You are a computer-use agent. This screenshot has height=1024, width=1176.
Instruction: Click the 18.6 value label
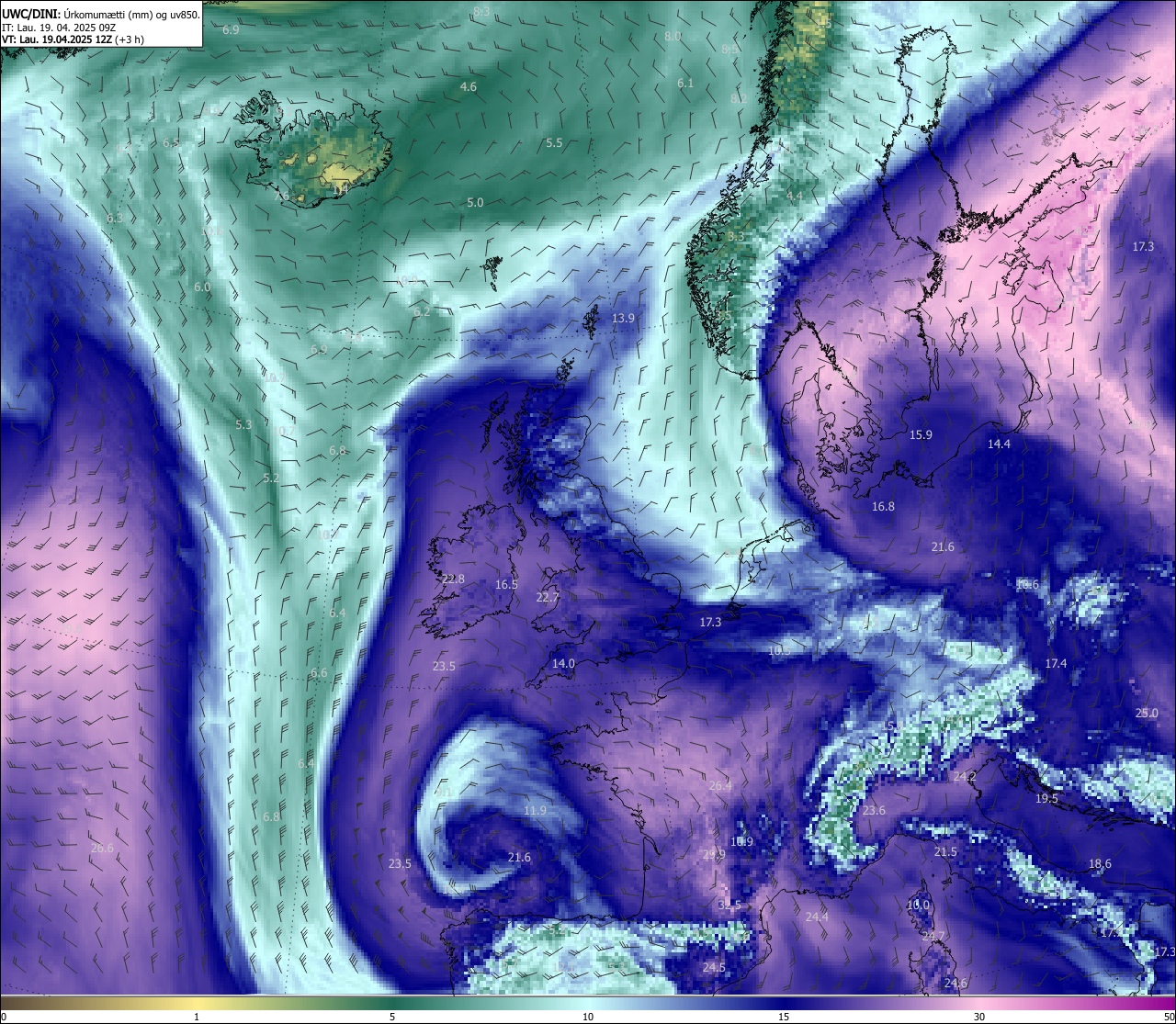[x=1100, y=863]
